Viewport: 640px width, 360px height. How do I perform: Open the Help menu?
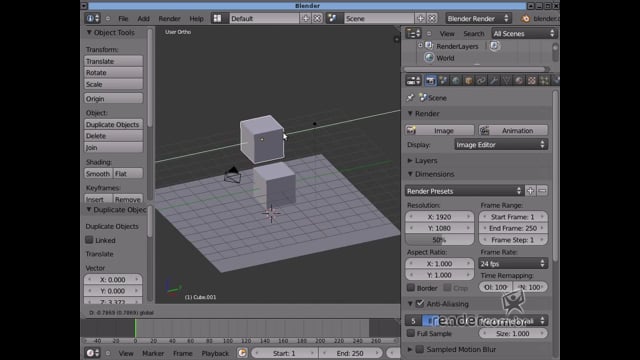pyautogui.click(x=196, y=19)
